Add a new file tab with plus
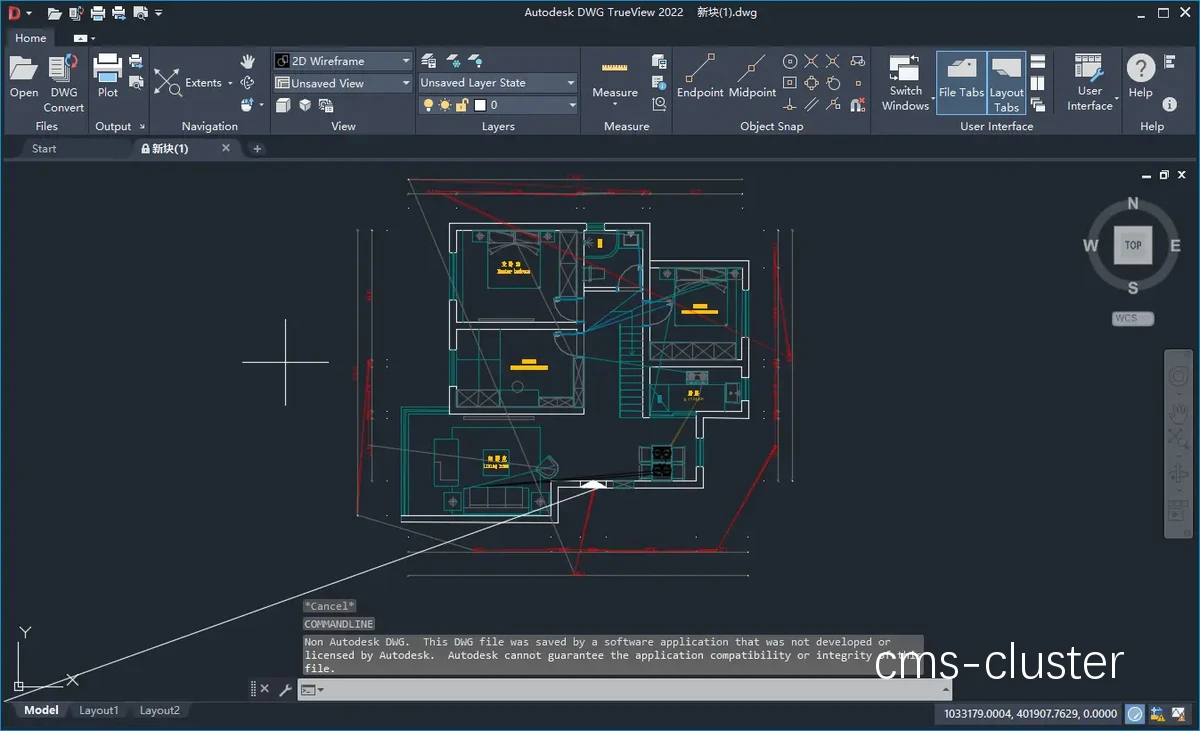 pyautogui.click(x=257, y=149)
